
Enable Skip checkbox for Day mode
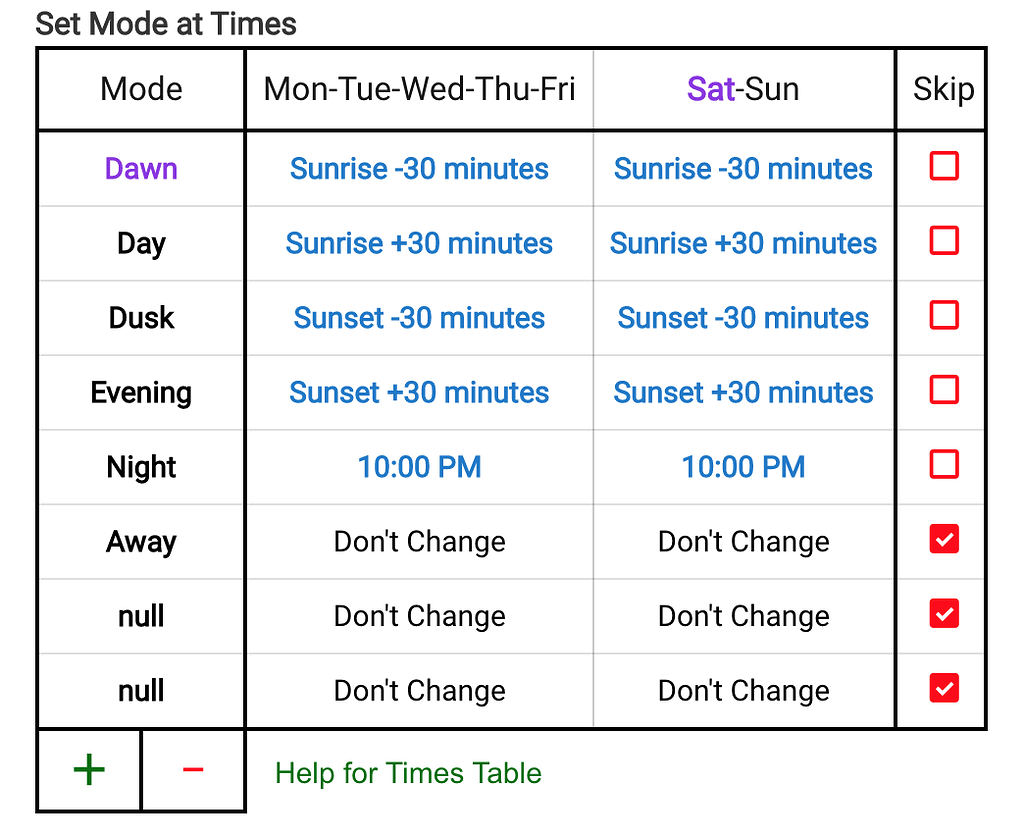(x=944, y=240)
